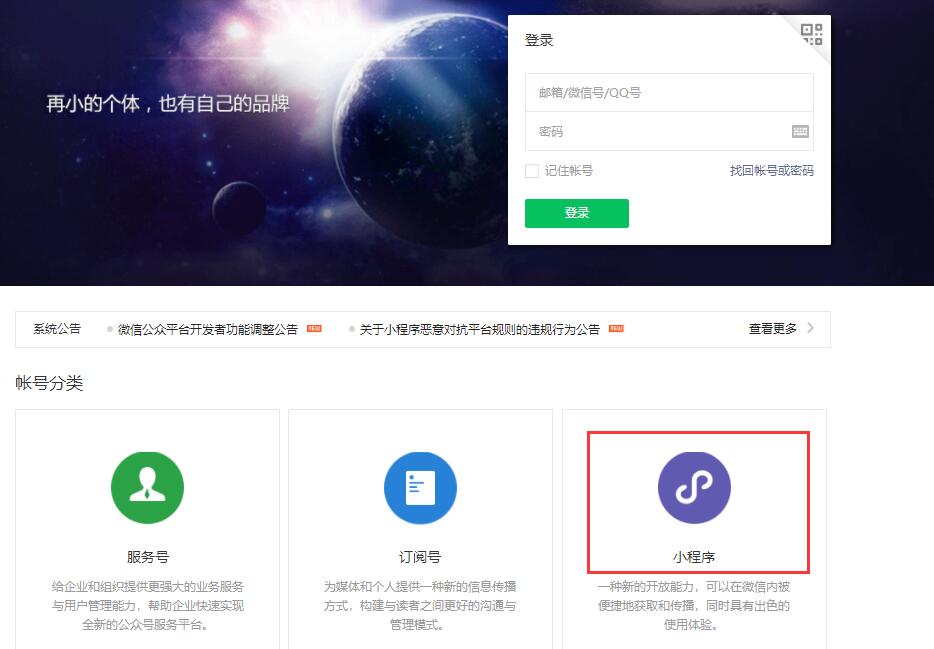Viewport: 934px width, 649px height.
Task: Click the 登录 panel heading
Action: [x=539, y=40]
